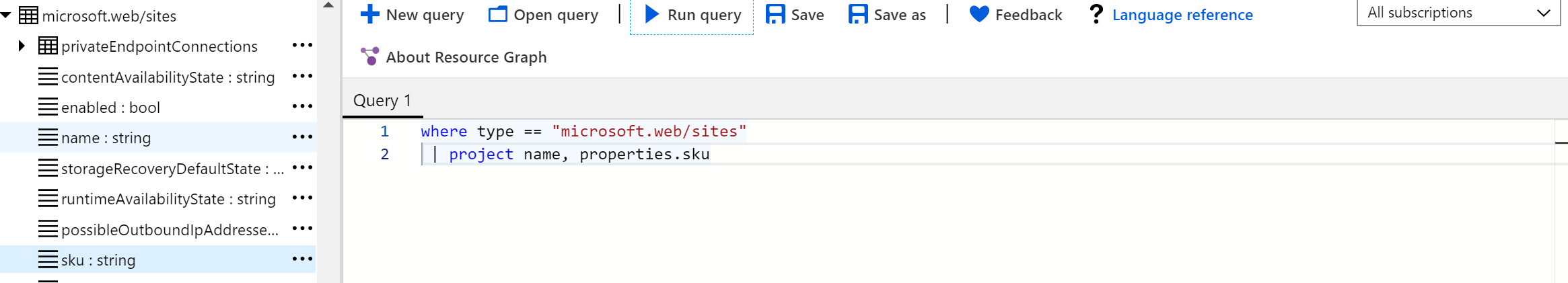Select the privateEndpointConnections table entry
This screenshot has width=1568, height=283.
159,46
